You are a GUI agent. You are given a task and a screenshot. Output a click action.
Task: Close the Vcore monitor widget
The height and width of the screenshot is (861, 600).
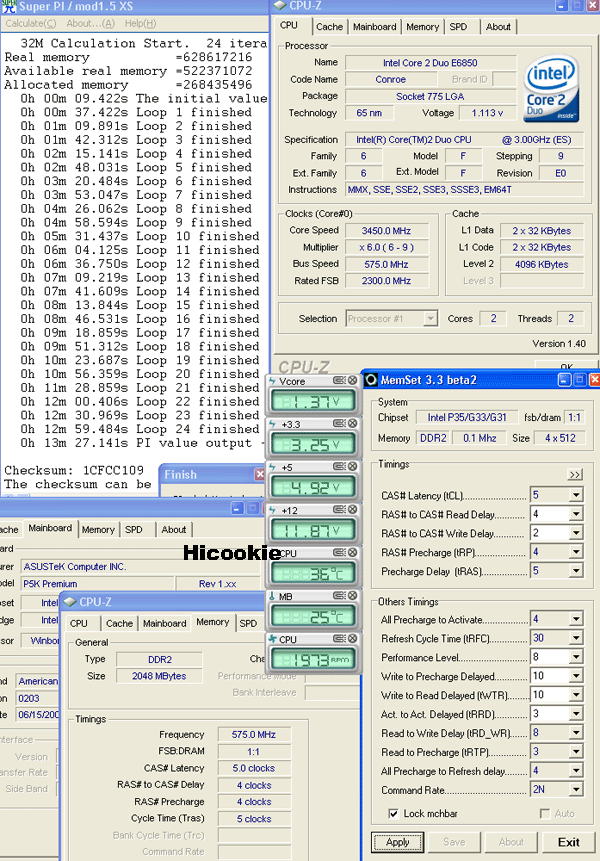pyautogui.click(x=352, y=381)
